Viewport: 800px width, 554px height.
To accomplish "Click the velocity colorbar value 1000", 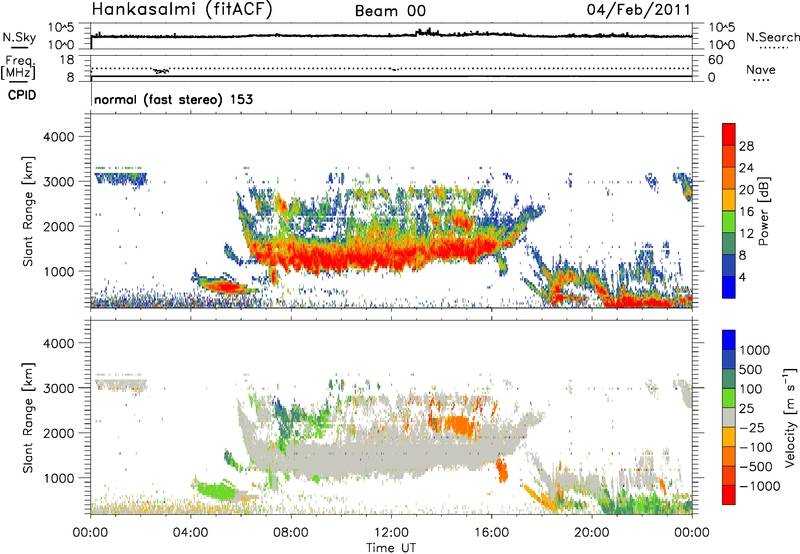I will pyautogui.click(x=755, y=350).
